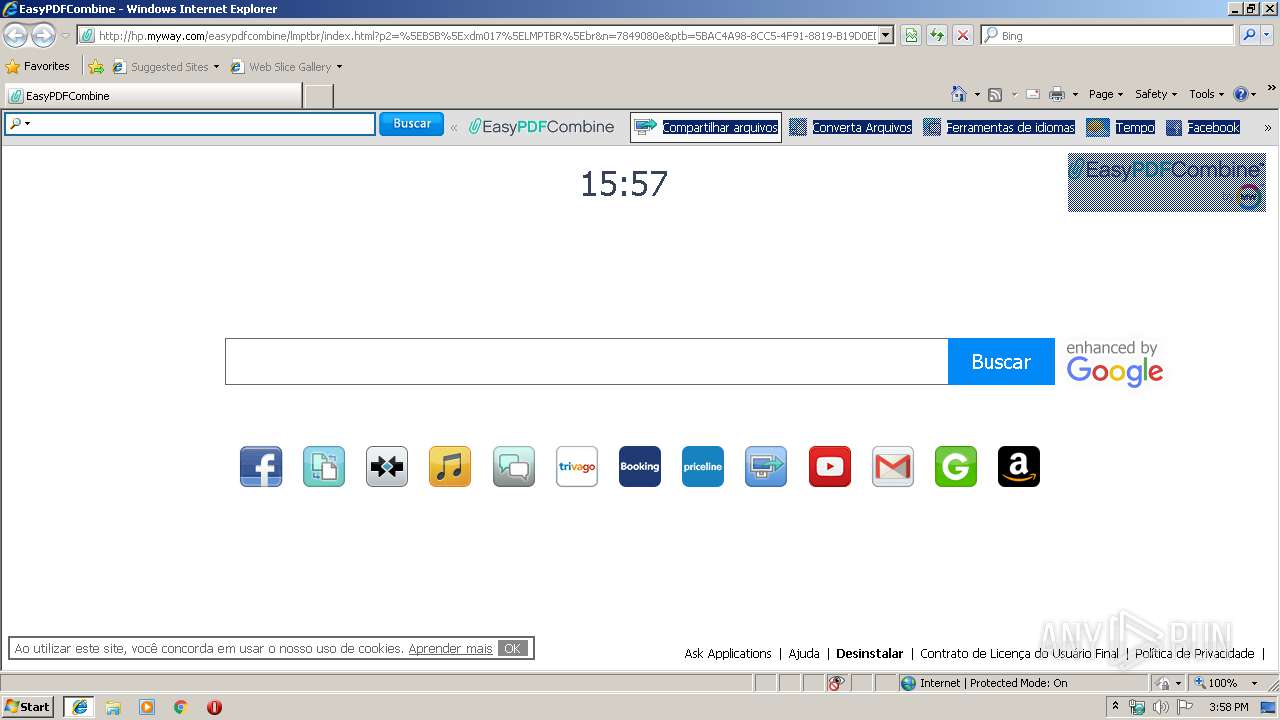Open the Safety menu

[1156, 94]
